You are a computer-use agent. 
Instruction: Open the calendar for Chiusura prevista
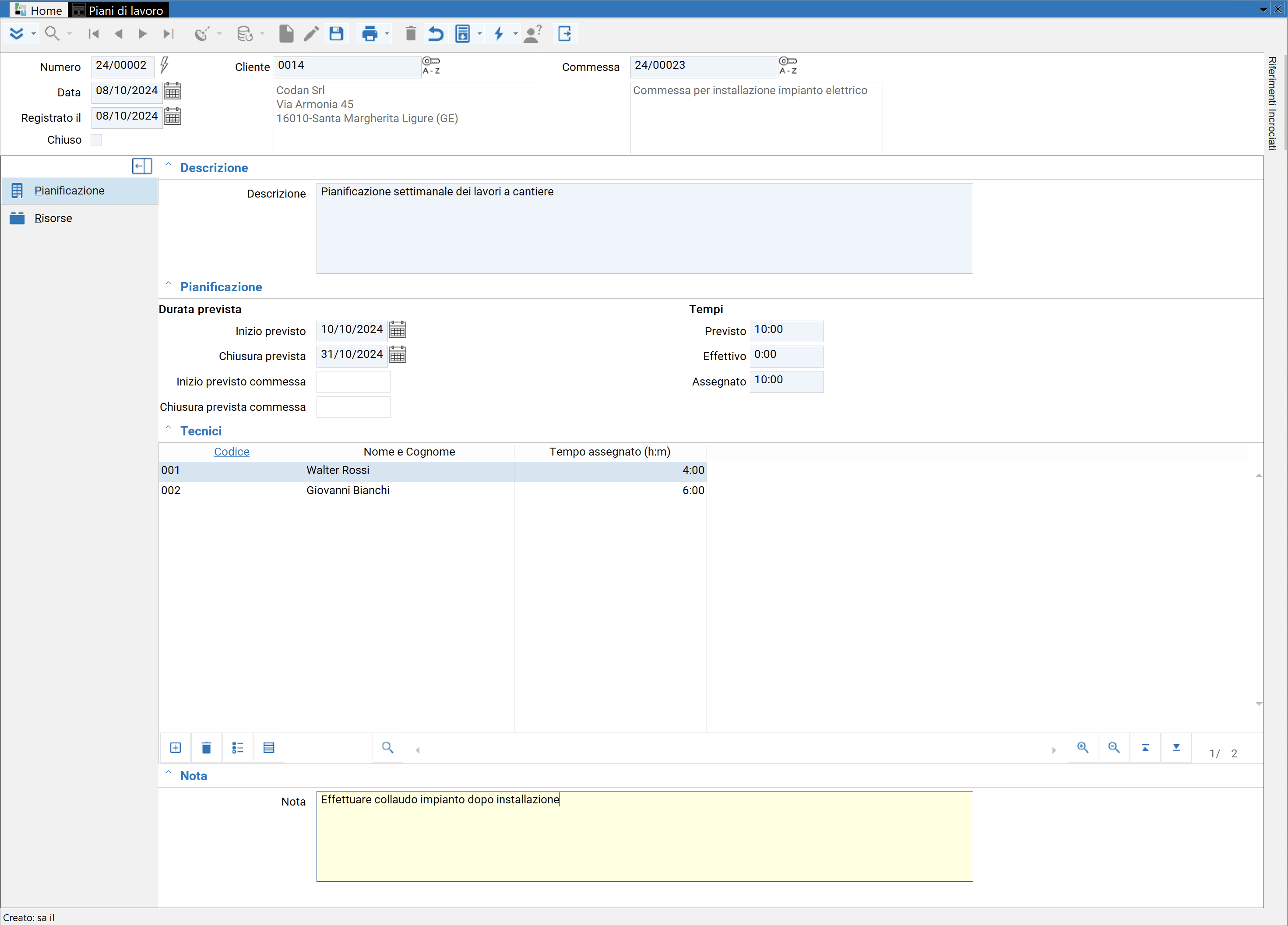398,356
